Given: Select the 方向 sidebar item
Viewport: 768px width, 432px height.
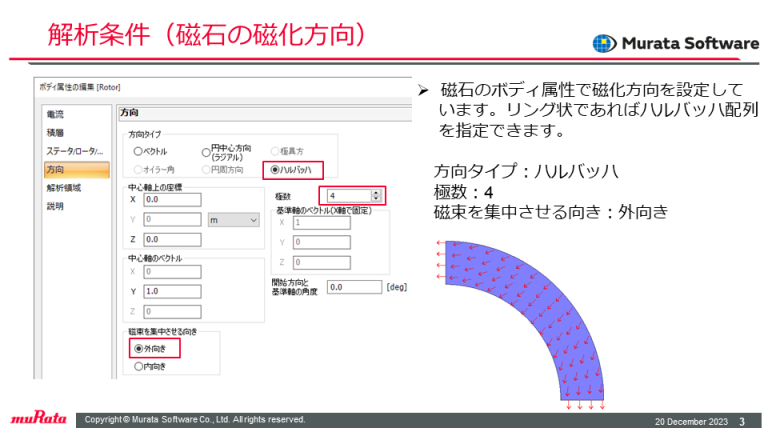Looking at the screenshot, I should (x=56, y=169).
